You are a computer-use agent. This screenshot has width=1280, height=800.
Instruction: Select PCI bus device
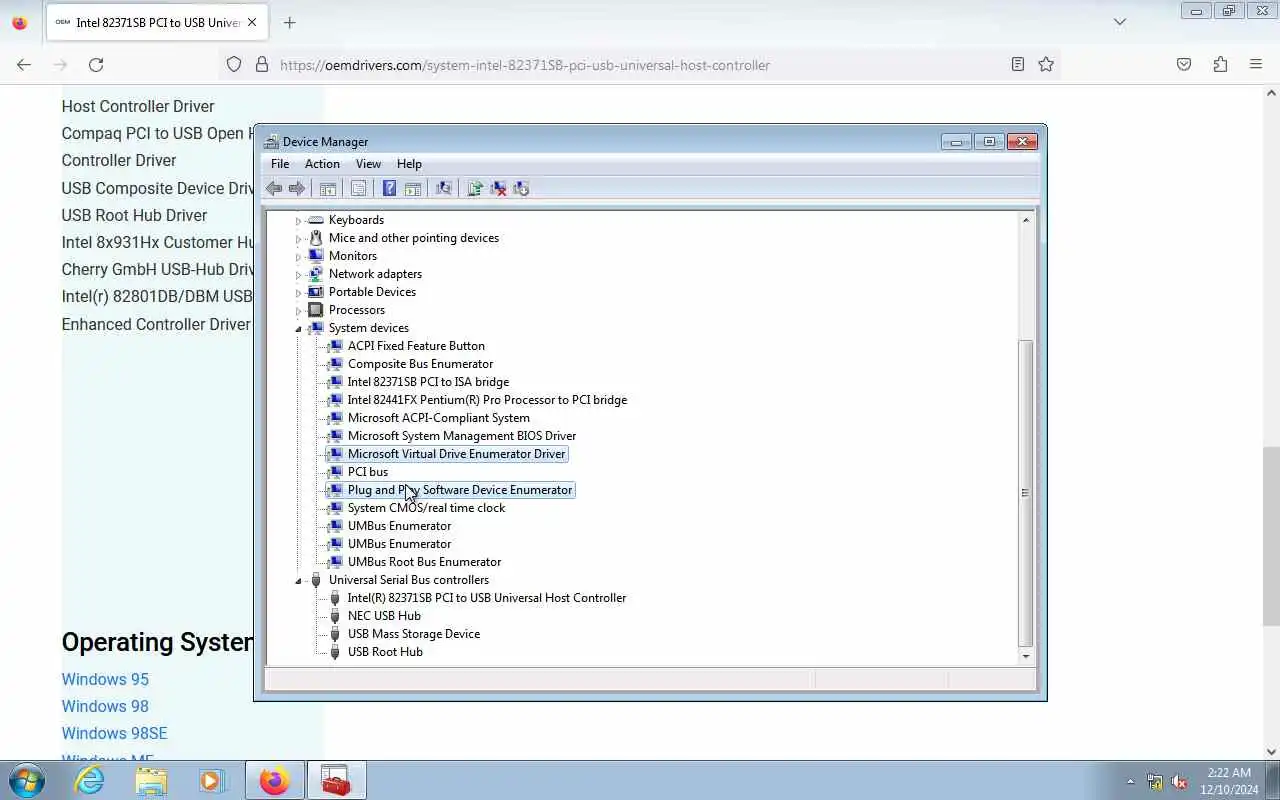[x=367, y=472]
